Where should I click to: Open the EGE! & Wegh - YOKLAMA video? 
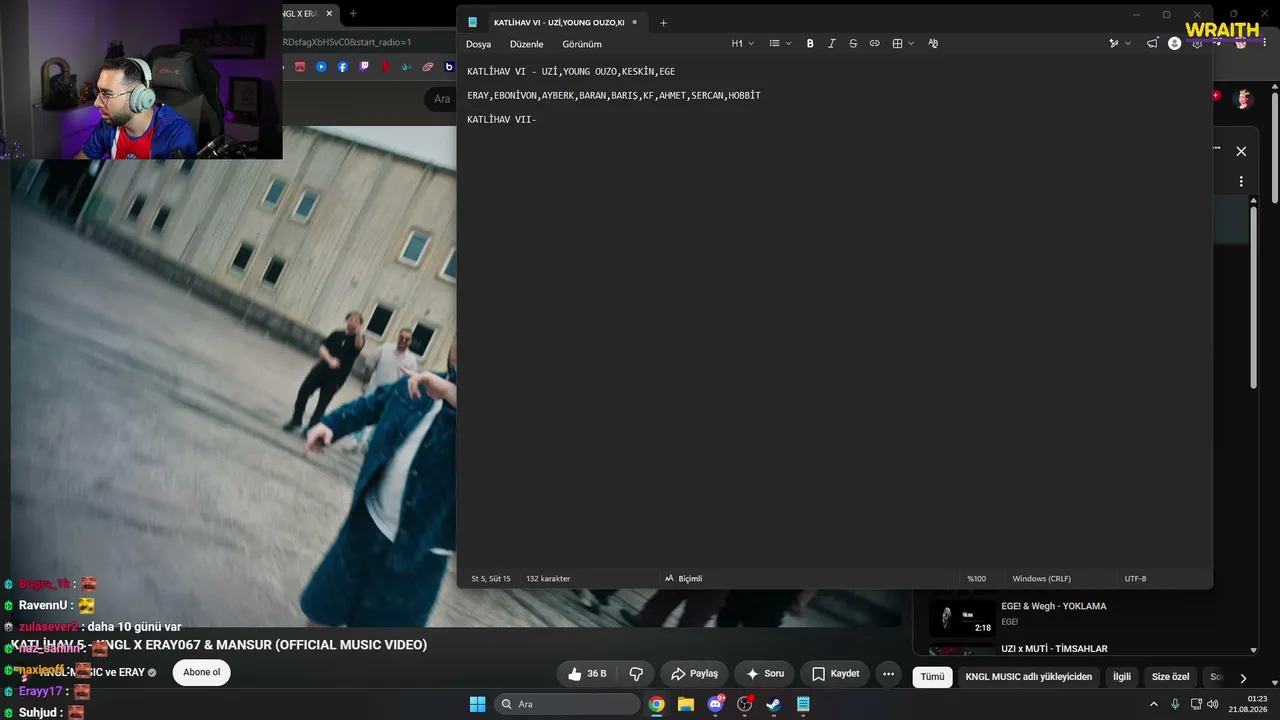[1054, 606]
